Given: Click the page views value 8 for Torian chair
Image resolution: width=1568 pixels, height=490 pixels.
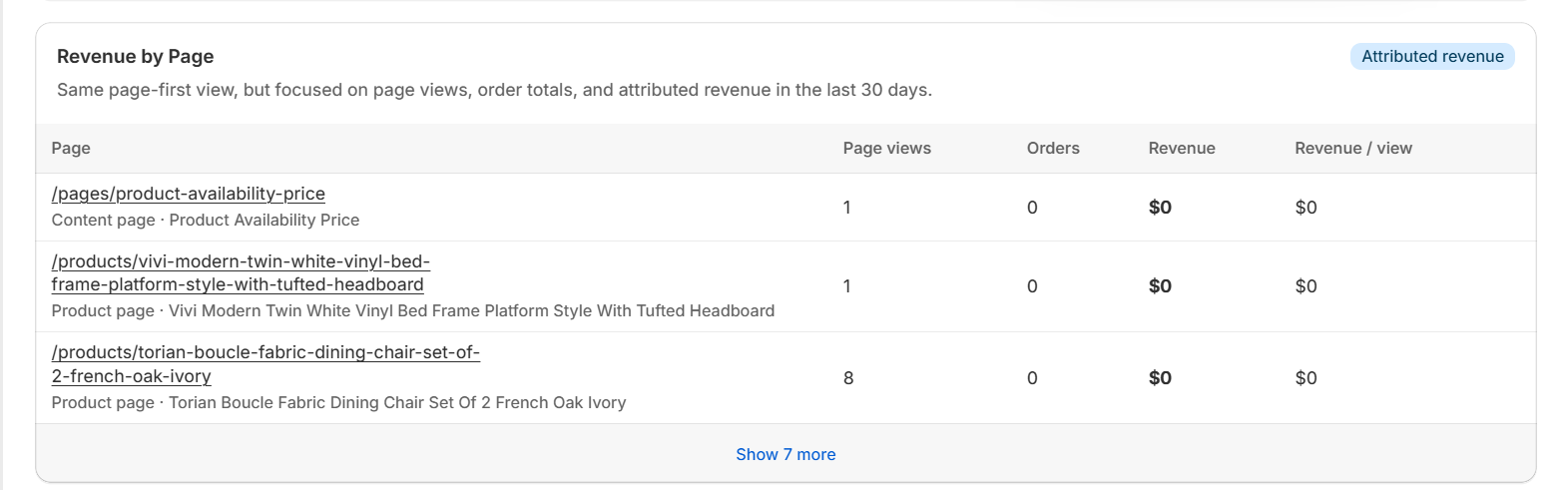Looking at the screenshot, I should coord(848,378).
